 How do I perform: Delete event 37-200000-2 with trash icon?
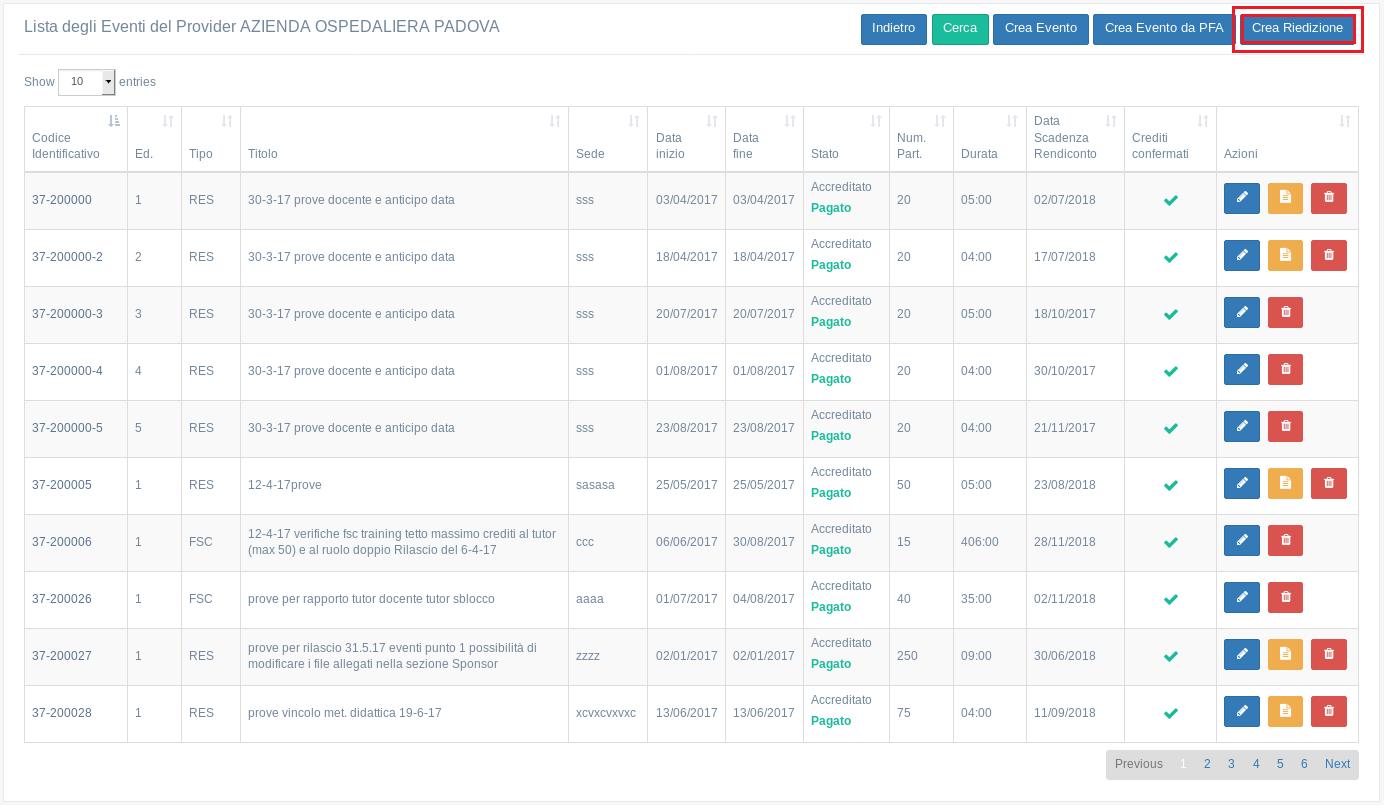point(1329,255)
